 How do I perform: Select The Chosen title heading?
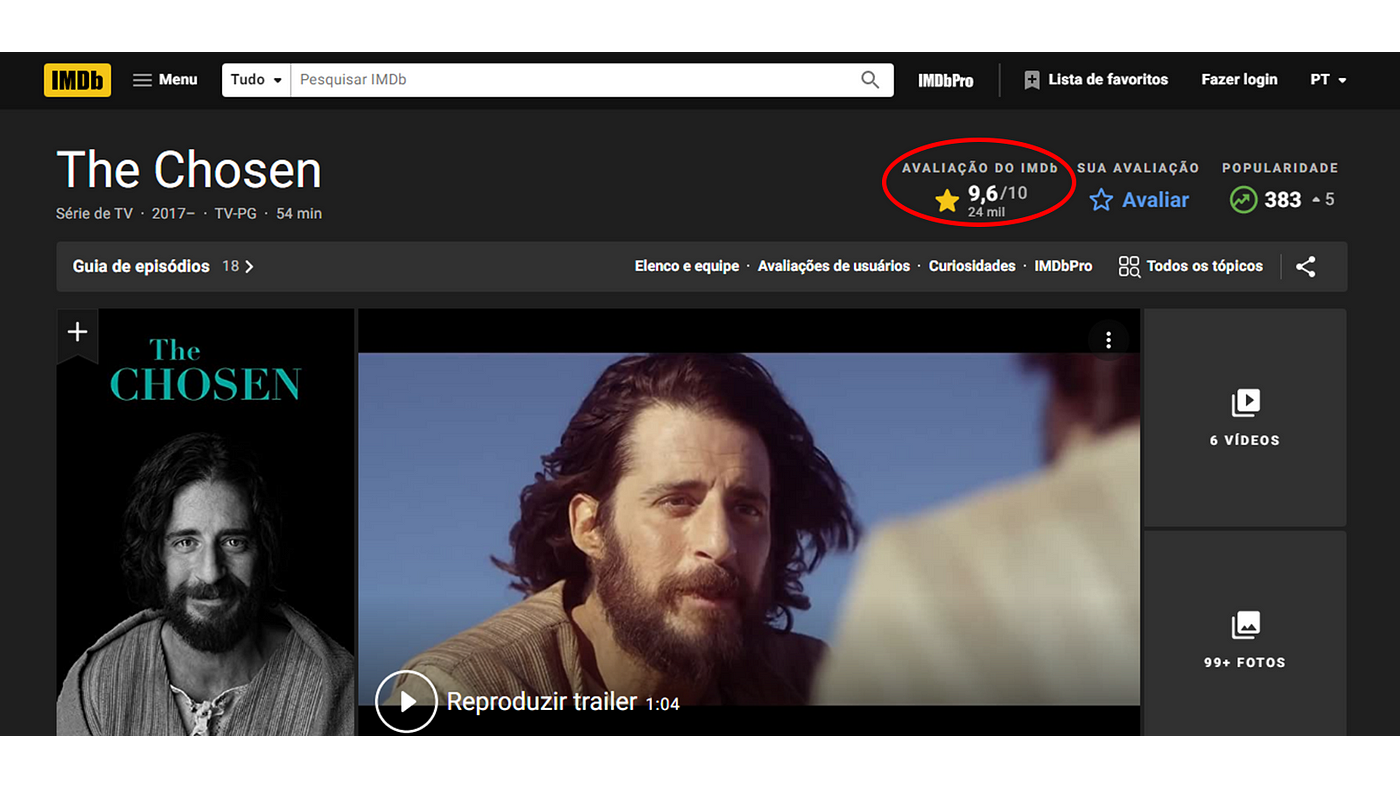coord(189,170)
